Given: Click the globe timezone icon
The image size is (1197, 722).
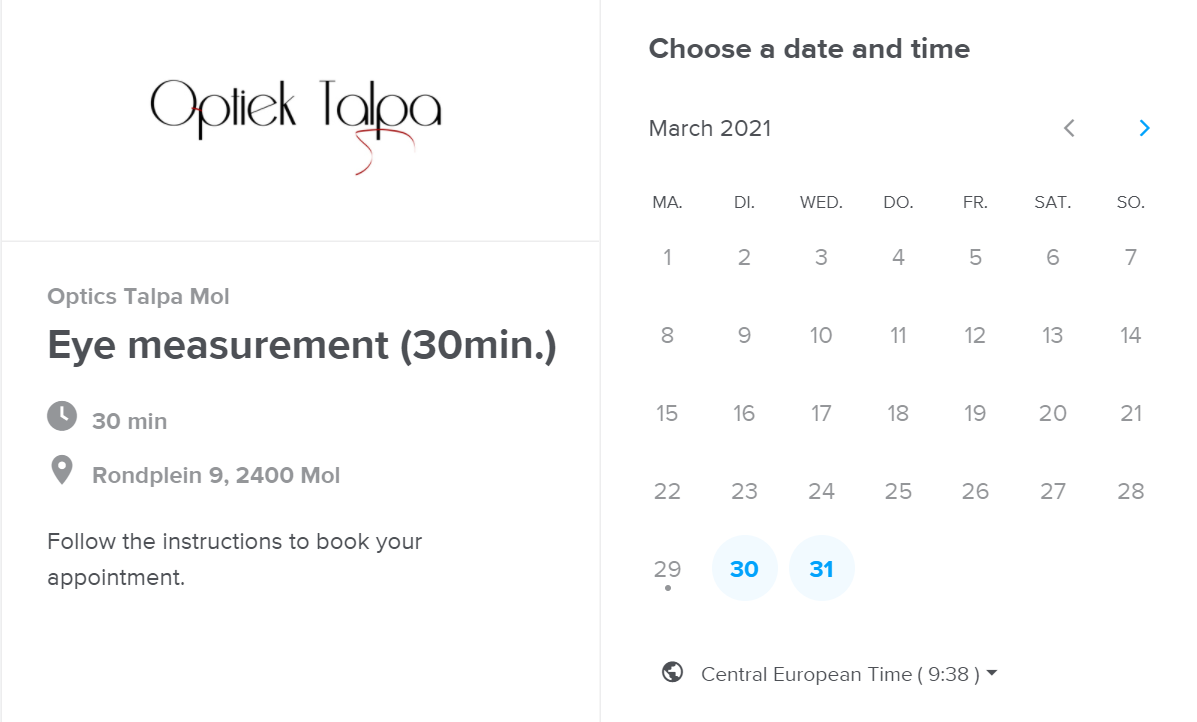Looking at the screenshot, I should 673,672.
